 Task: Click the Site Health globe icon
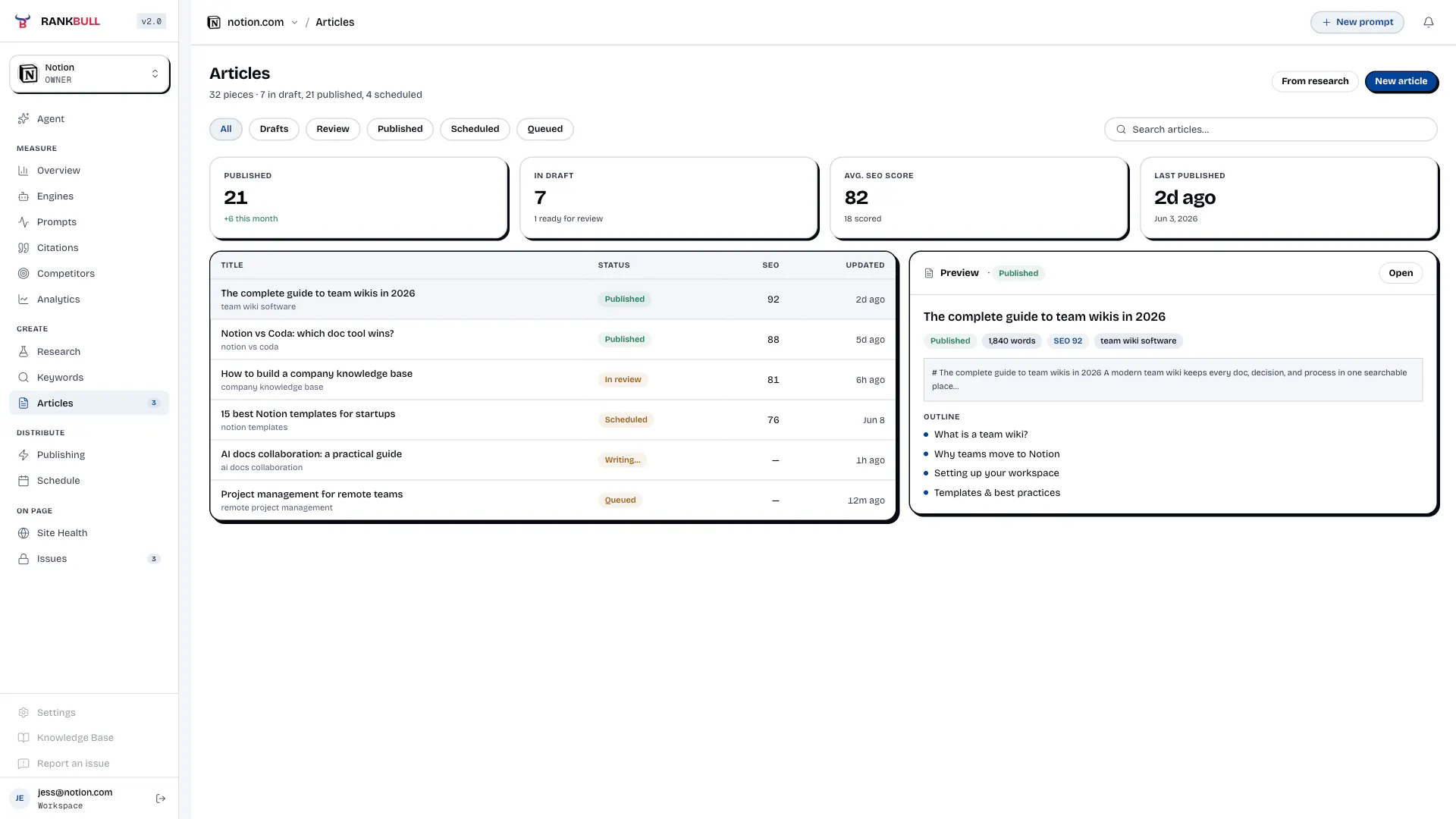[24, 533]
